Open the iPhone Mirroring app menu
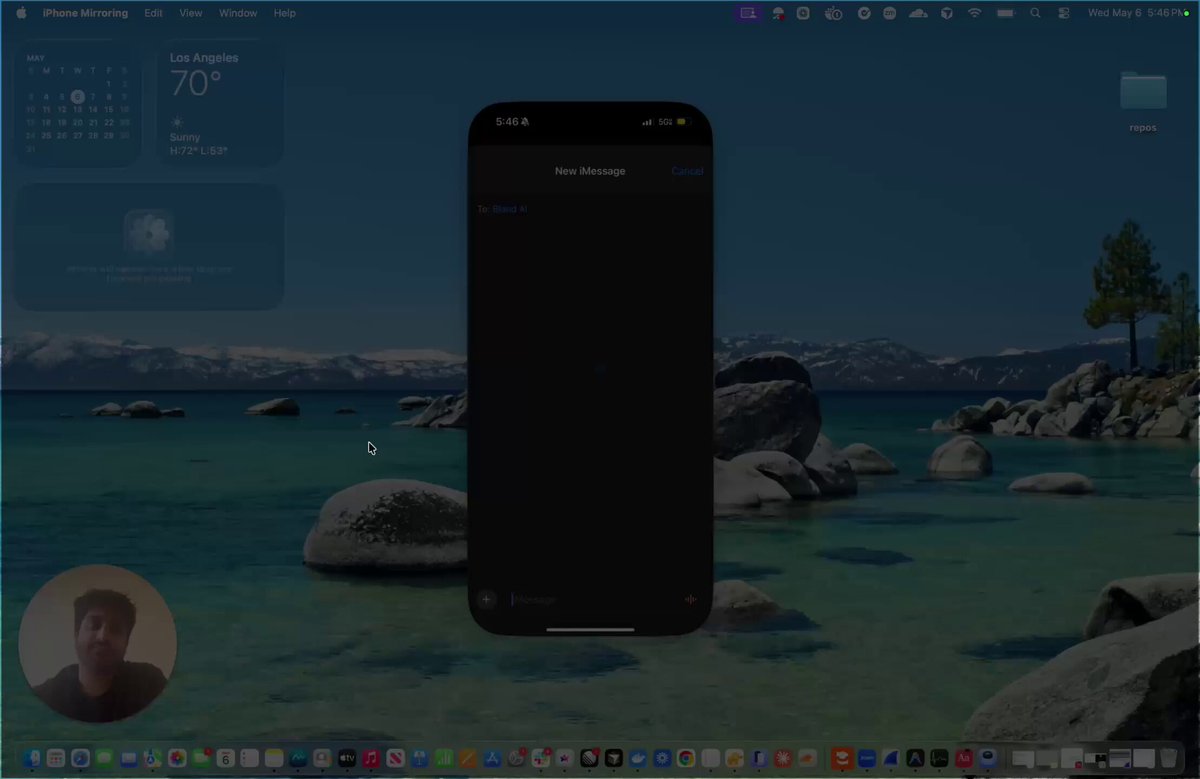The image size is (1200, 779). point(85,13)
